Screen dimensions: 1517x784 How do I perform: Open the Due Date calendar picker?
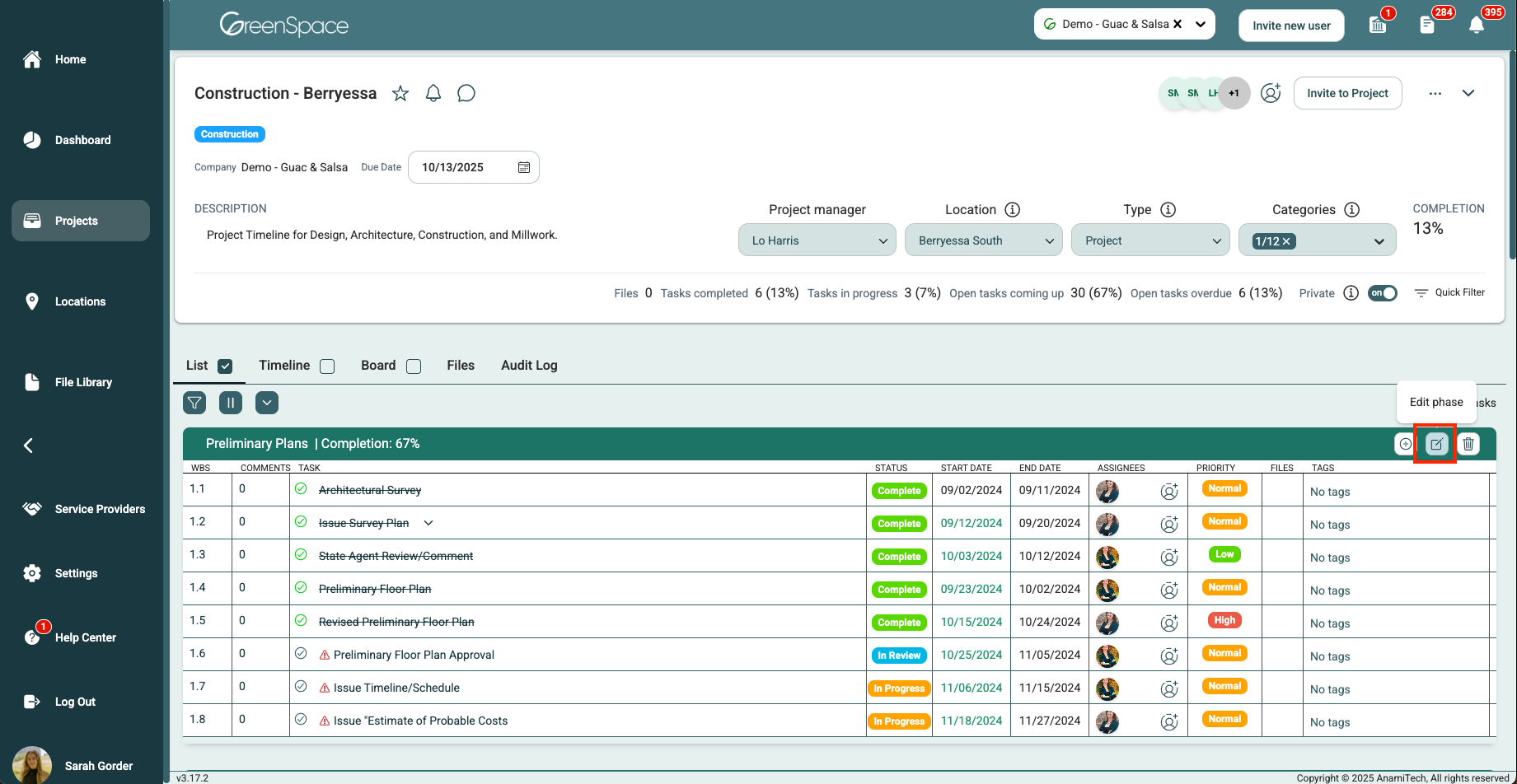click(x=523, y=167)
